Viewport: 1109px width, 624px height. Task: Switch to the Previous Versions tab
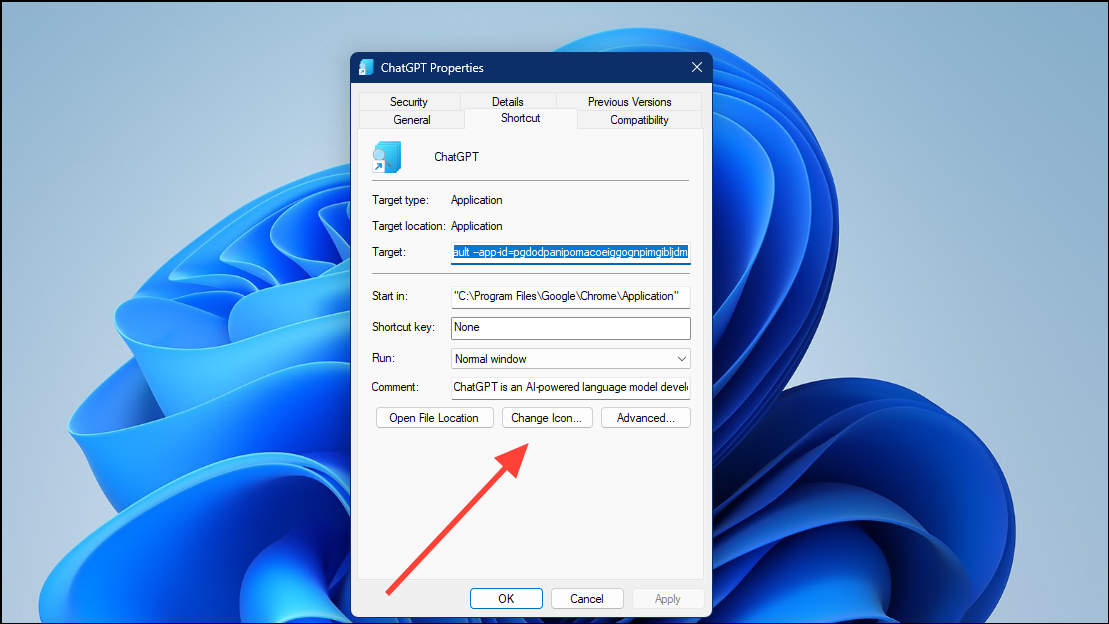point(629,101)
